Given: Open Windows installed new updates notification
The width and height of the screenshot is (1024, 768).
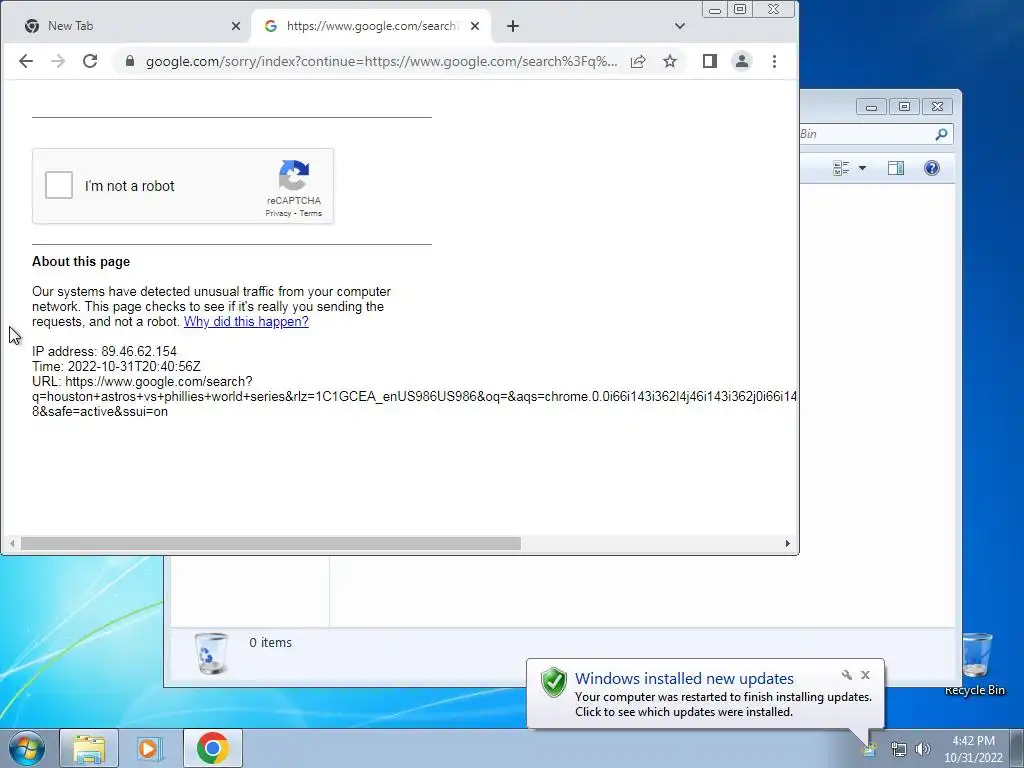Looking at the screenshot, I should pyautogui.click(x=684, y=679).
